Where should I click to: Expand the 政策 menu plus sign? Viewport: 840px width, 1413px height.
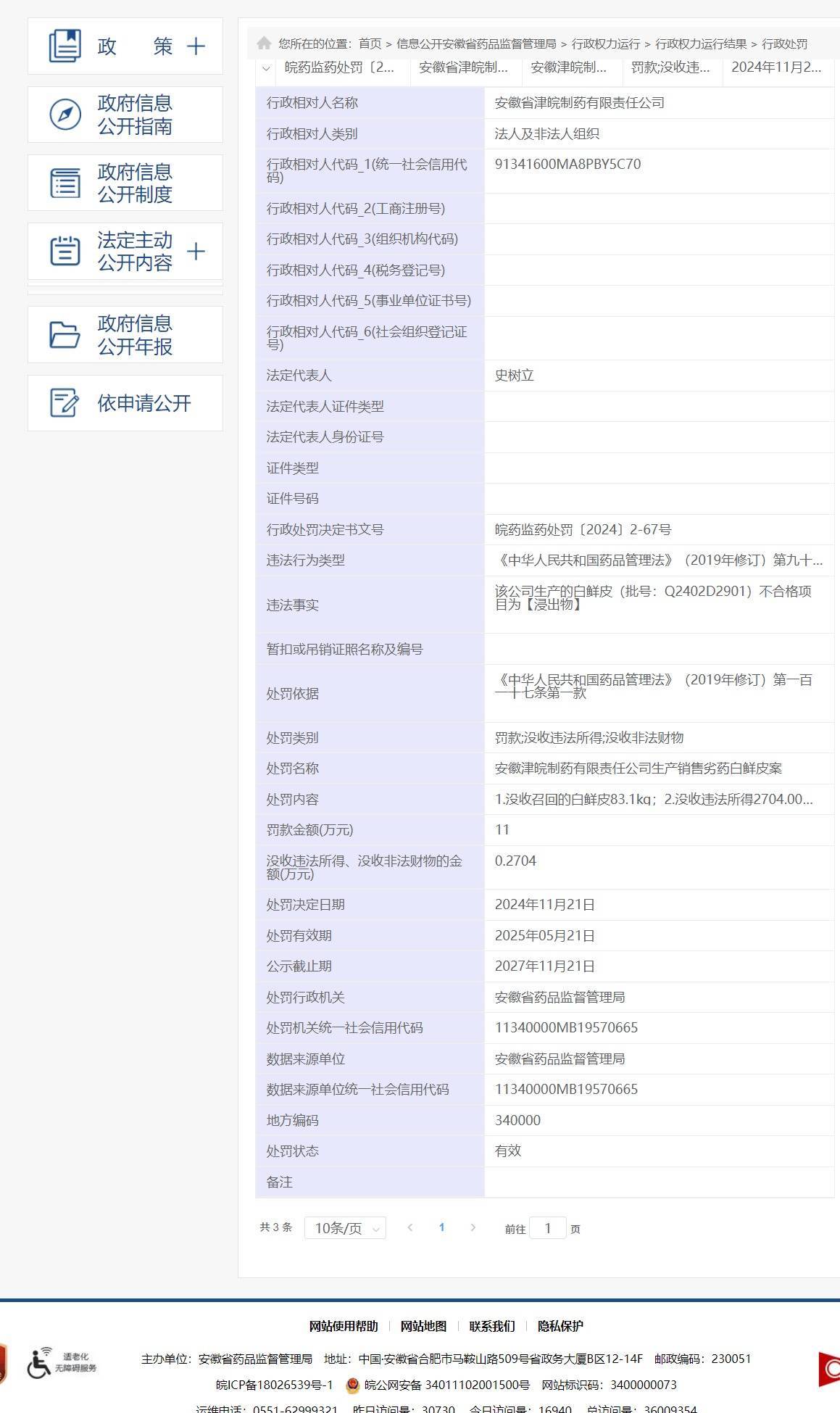(196, 46)
